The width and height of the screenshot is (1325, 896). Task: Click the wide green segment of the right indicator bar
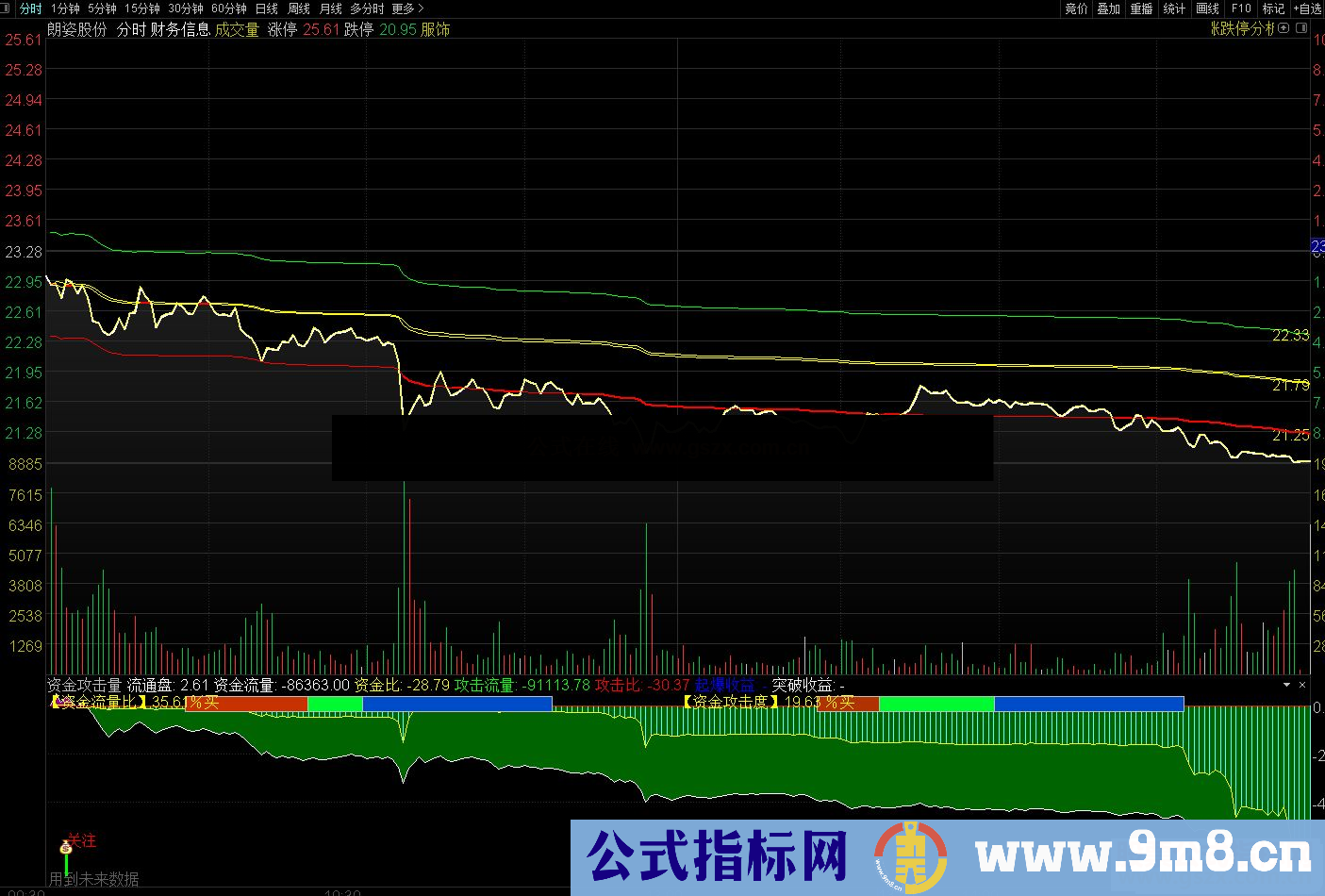click(x=936, y=704)
